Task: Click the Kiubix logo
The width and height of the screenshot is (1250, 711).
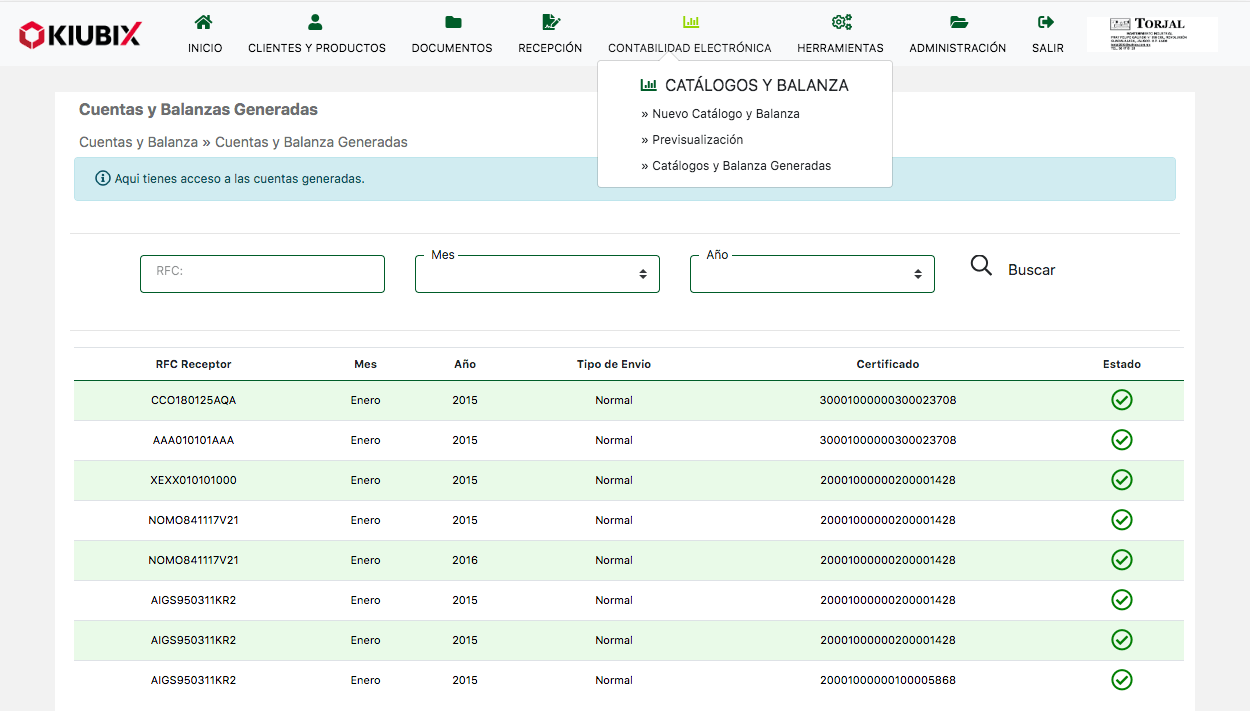Action: [x=80, y=35]
